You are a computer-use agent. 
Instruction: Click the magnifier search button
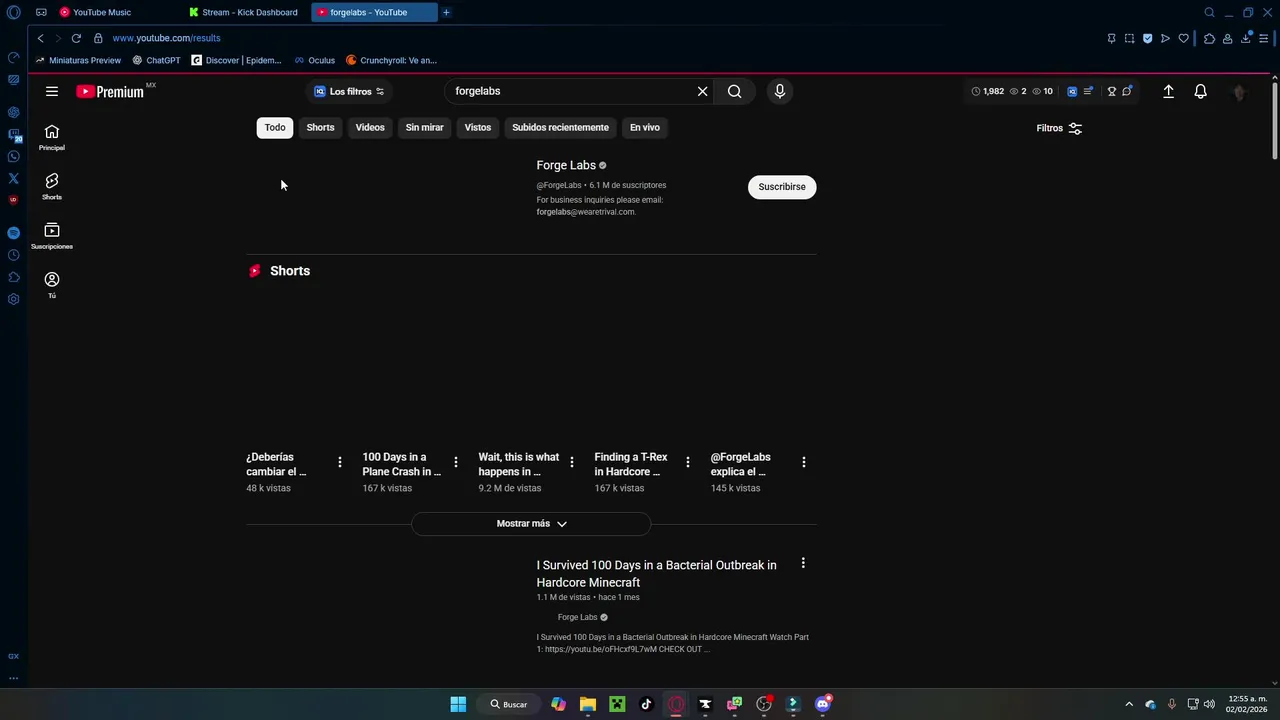(735, 91)
